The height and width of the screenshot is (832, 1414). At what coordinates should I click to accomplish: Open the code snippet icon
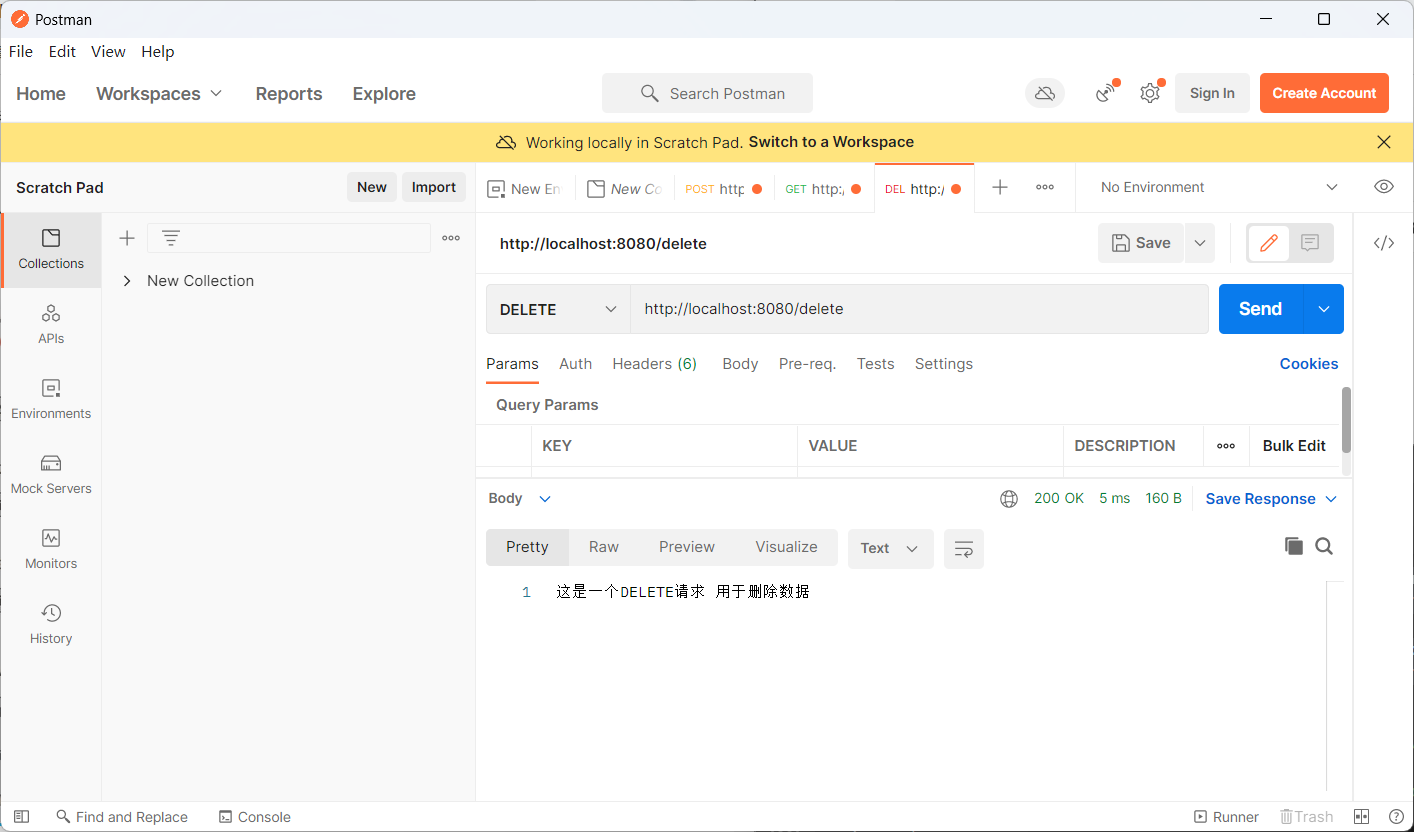coord(1384,243)
